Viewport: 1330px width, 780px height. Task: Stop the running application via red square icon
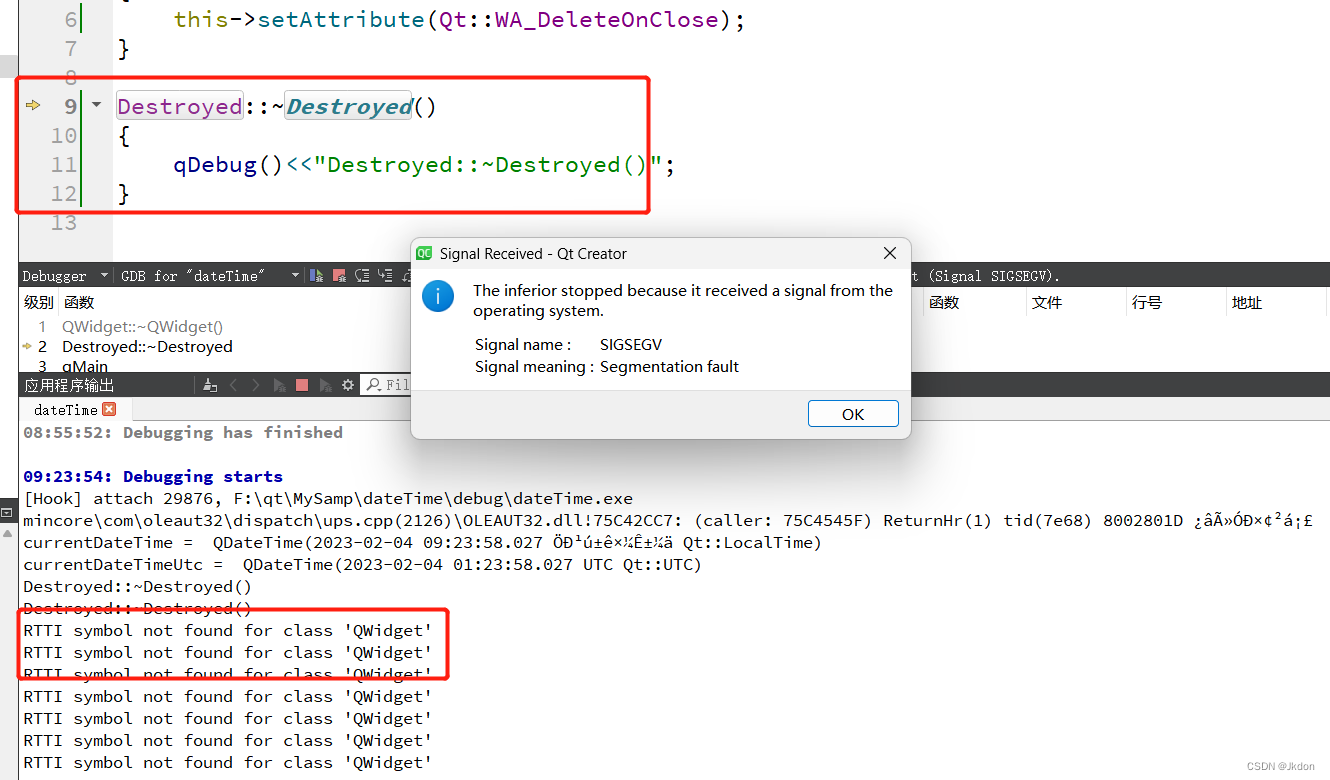302,384
